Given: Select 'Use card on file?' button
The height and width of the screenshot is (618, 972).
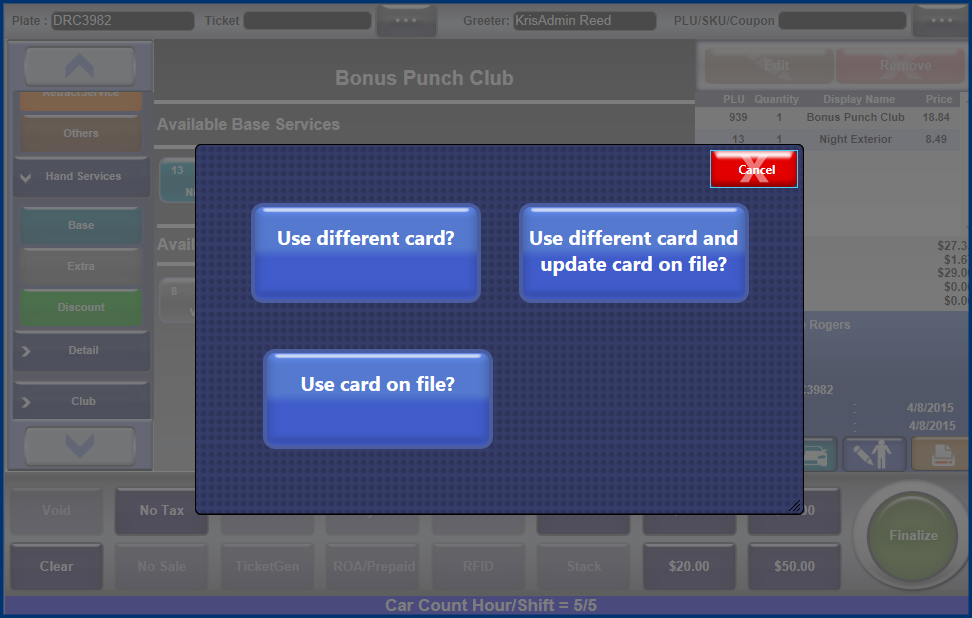Looking at the screenshot, I should pos(378,398).
